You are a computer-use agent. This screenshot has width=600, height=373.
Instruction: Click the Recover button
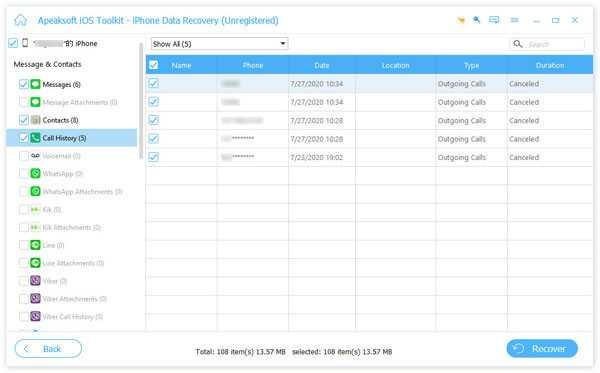542,349
